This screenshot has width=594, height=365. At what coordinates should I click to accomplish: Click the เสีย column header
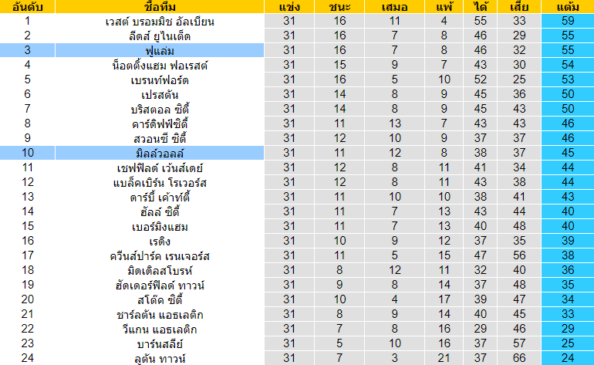tap(519, 7)
